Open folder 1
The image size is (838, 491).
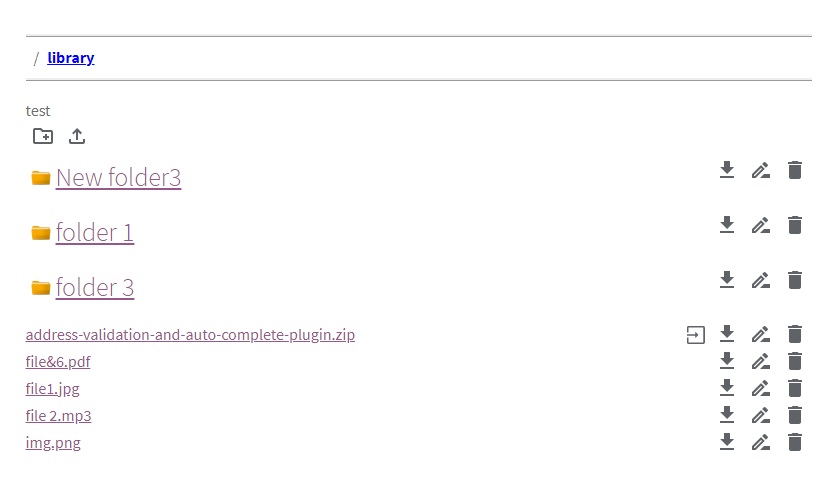click(95, 232)
